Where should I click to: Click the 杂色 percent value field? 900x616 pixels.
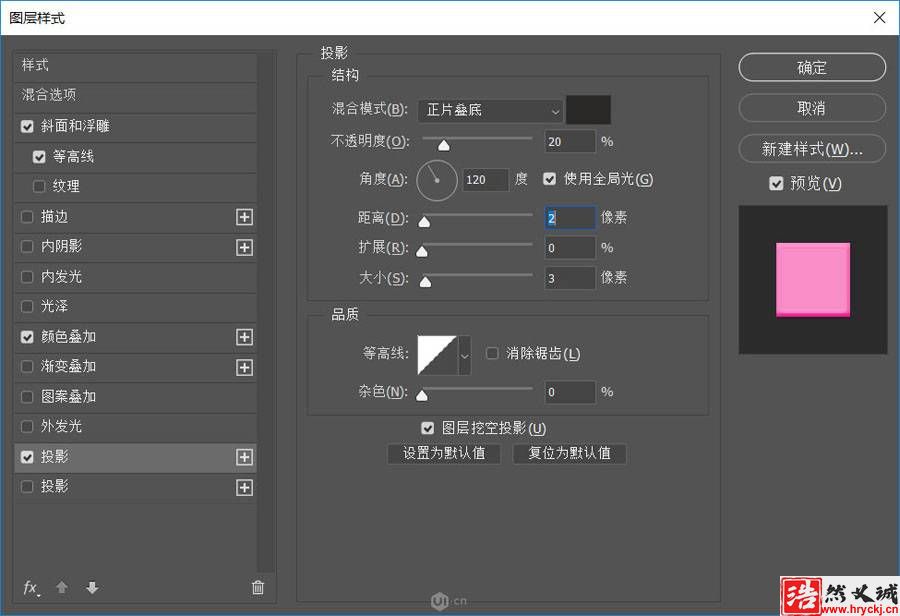click(570, 392)
